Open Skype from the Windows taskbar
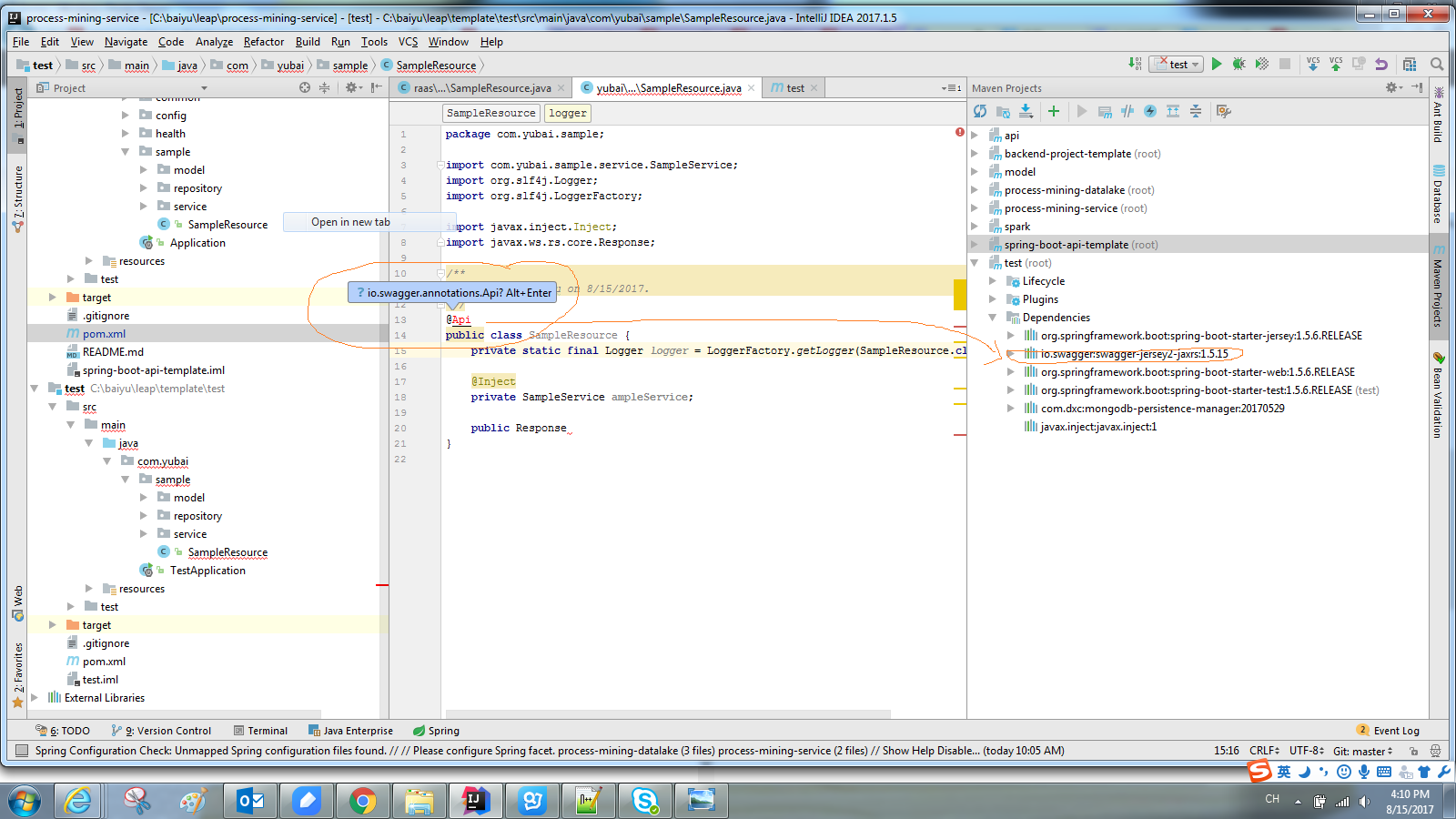The height and width of the screenshot is (819, 1456). click(x=645, y=801)
